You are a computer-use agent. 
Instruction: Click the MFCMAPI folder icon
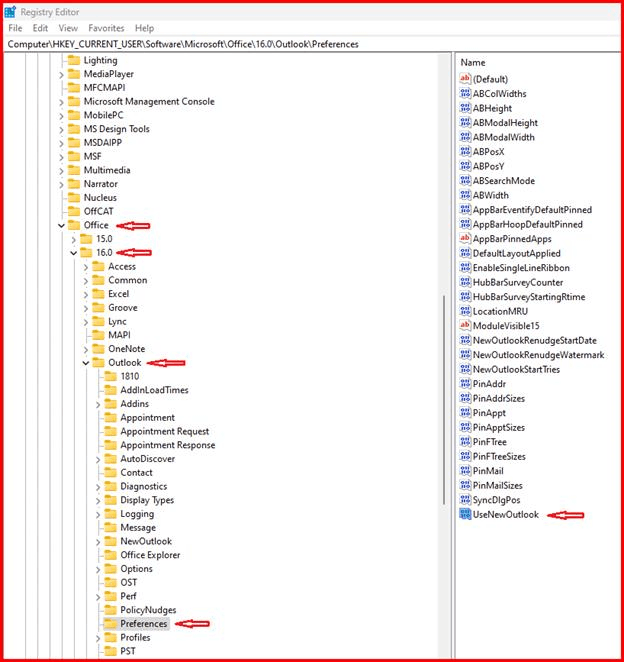pyautogui.click(x=74, y=87)
